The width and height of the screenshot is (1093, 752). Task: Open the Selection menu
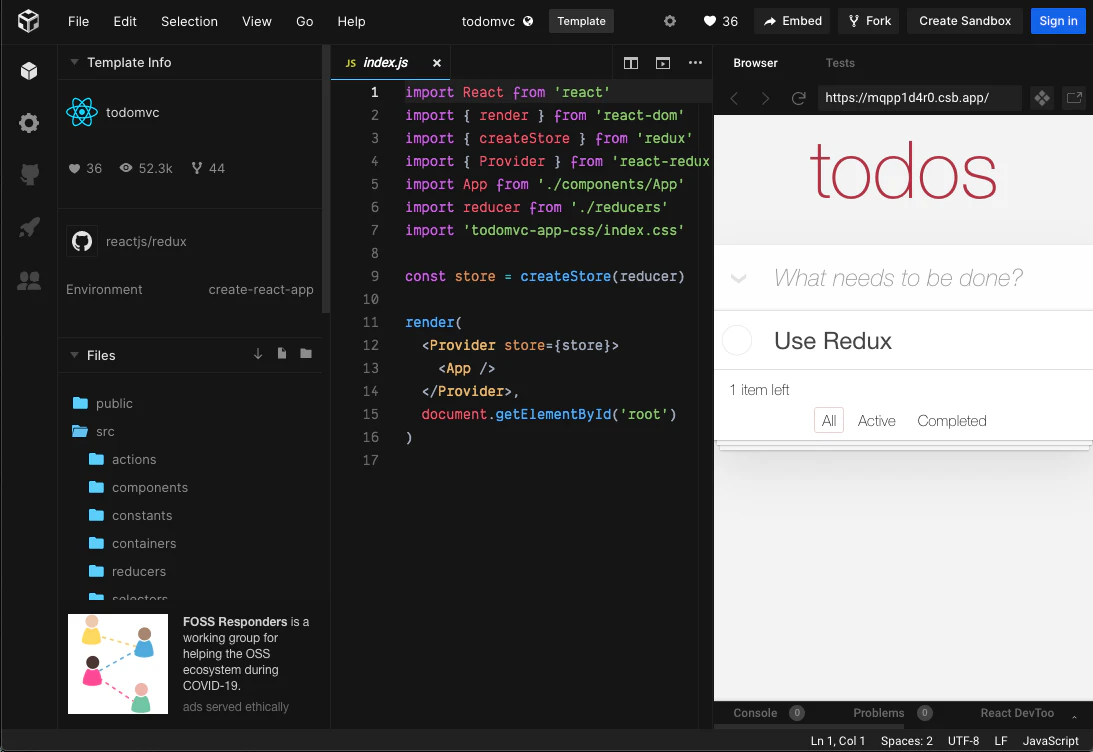[x=190, y=21]
